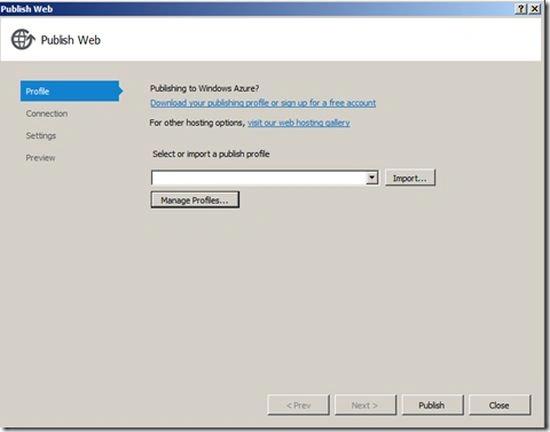Open Manage Profiles... dialog
This screenshot has height=432, width=550.
pos(195,200)
